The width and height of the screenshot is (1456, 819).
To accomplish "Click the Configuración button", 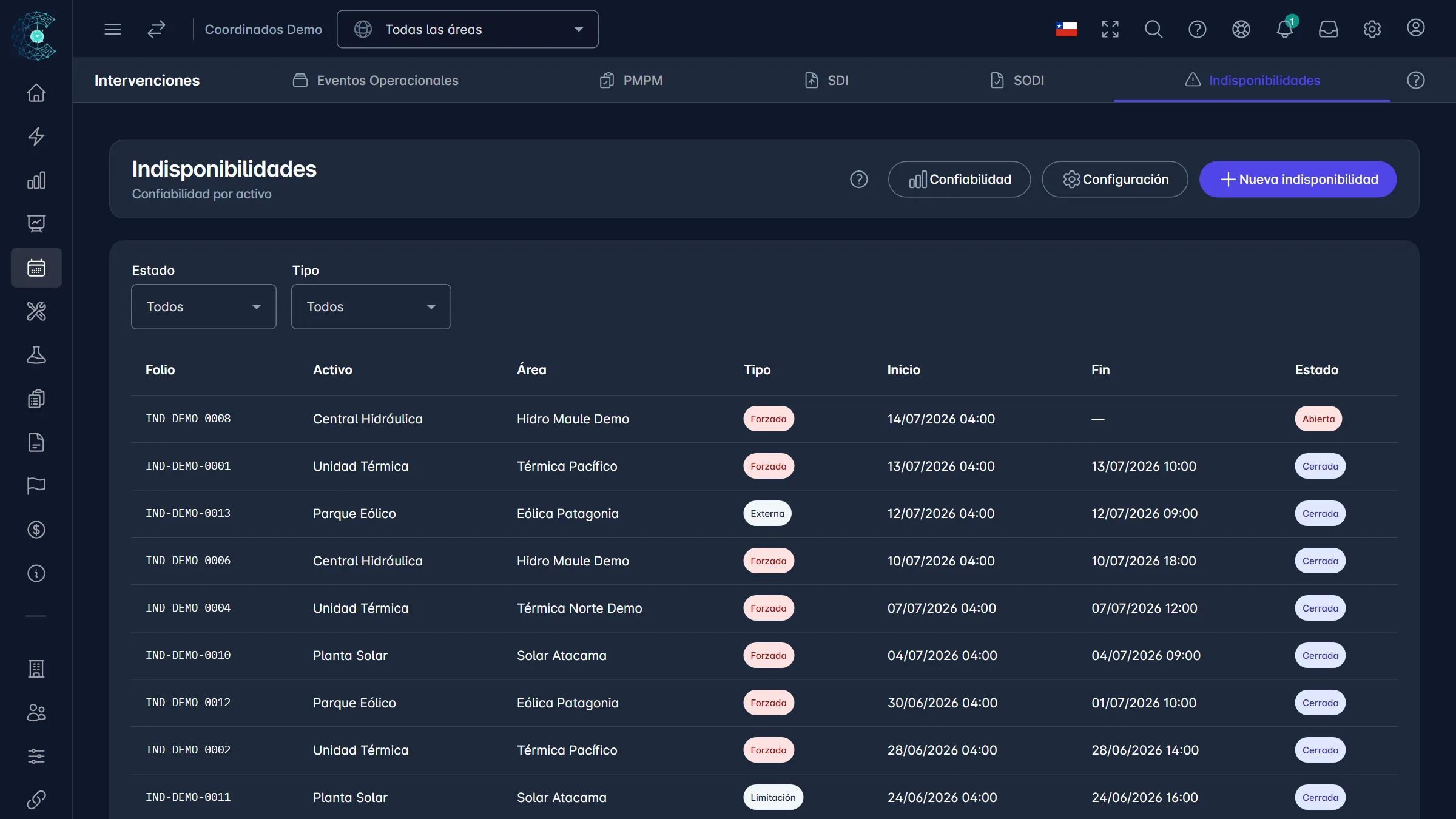I will tap(1115, 180).
